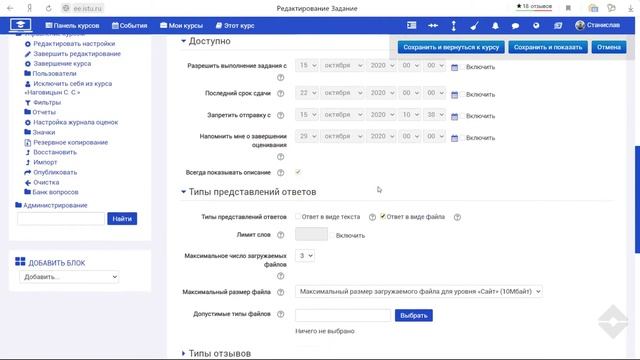Screen dimensions: 640x360
Task: Open the messages speech bubble icon
Action: click(515, 26)
